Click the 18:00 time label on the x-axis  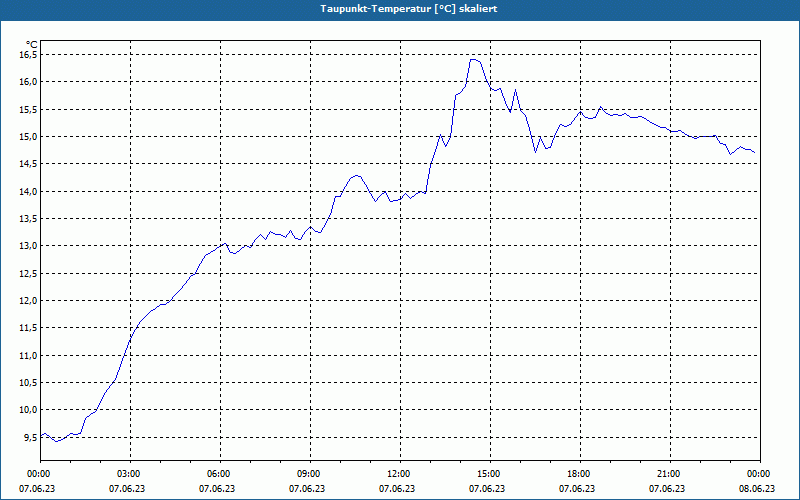click(580, 473)
